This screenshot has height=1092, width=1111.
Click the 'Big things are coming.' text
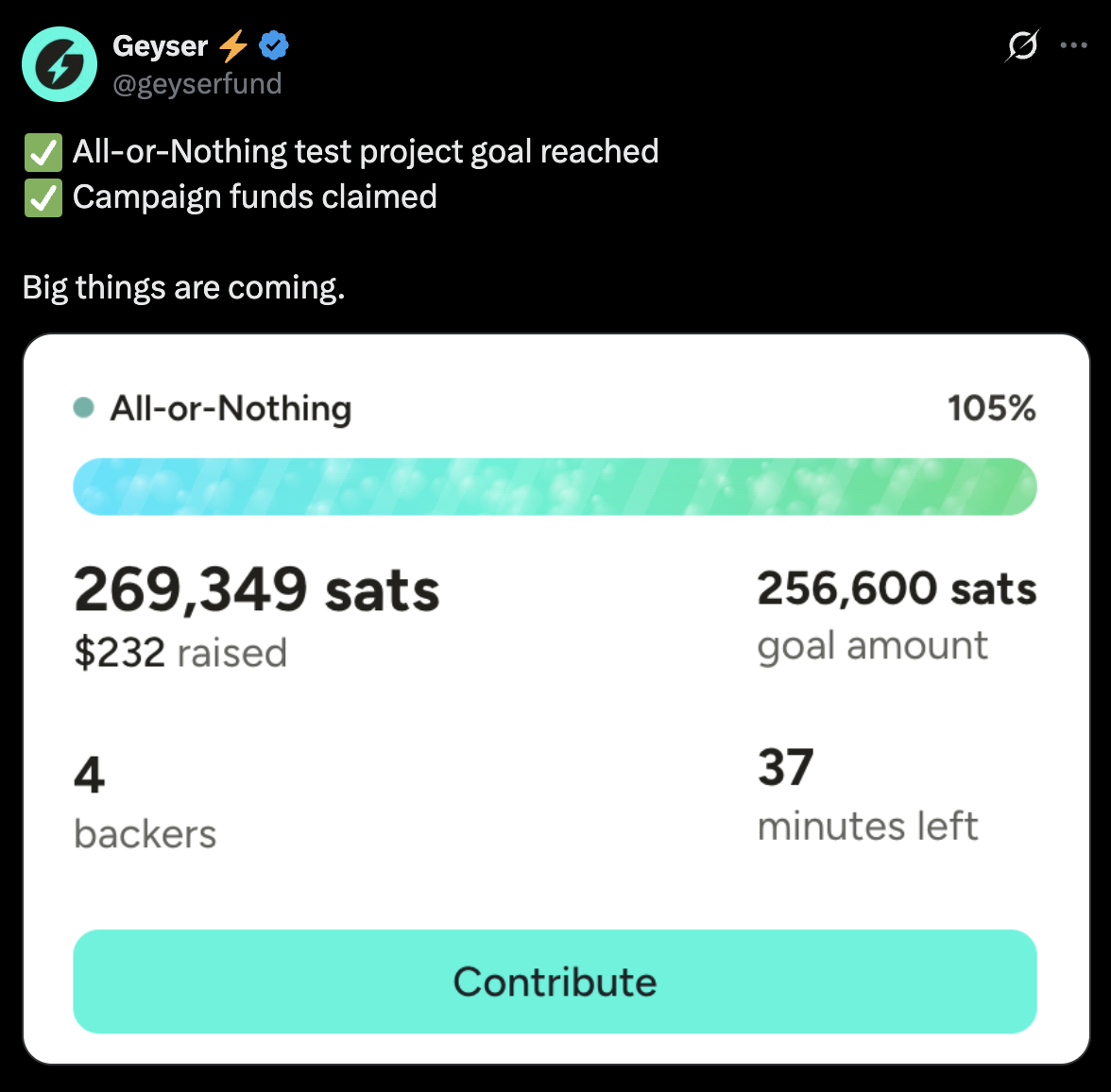(x=184, y=287)
